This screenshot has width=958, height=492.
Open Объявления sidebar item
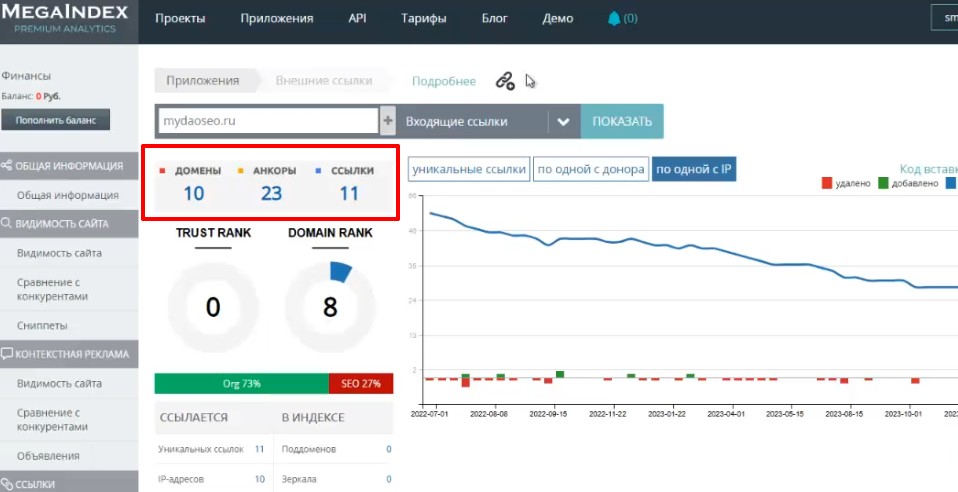click(48, 456)
